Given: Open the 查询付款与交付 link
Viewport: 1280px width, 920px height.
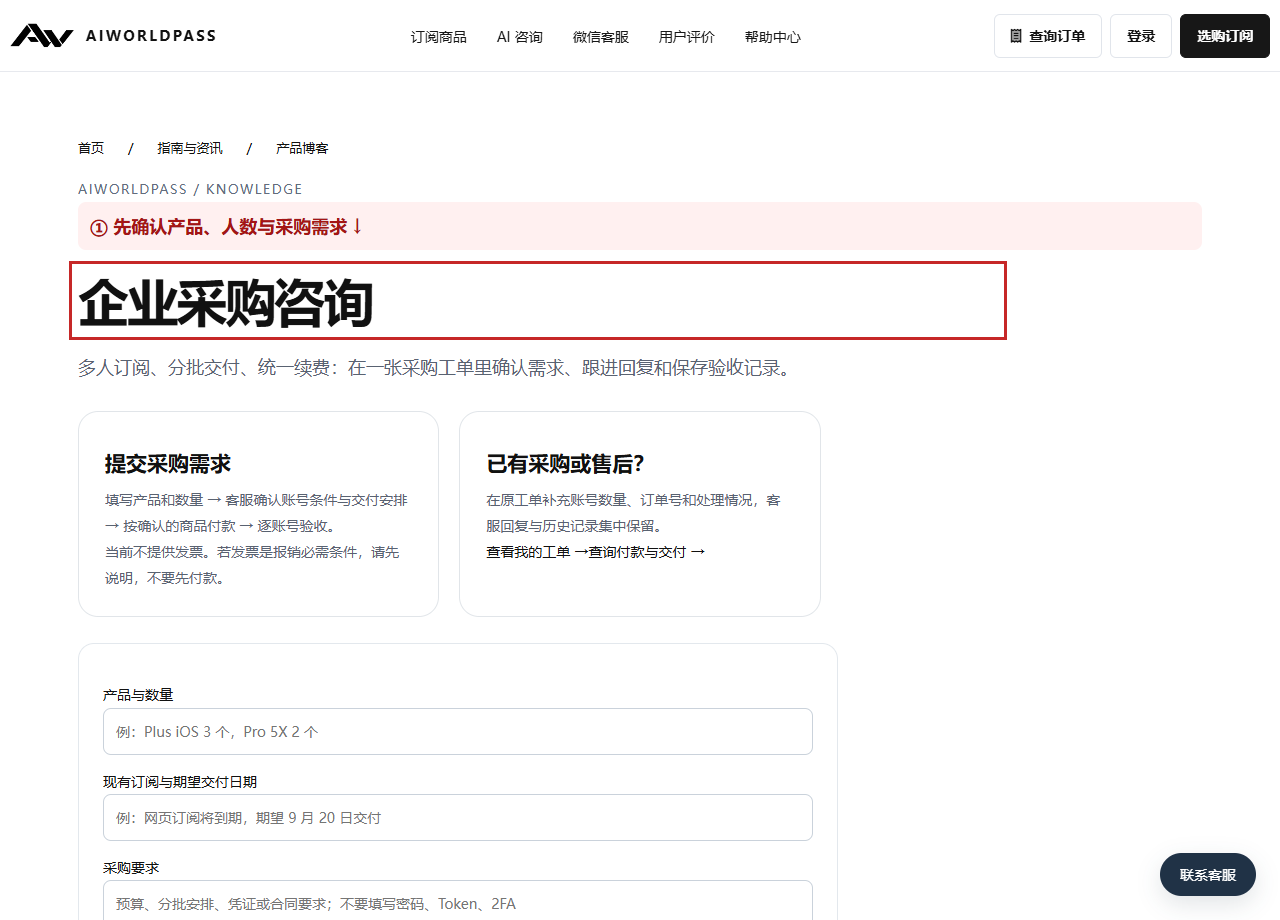Looking at the screenshot, I should click(x=646, y=552).
